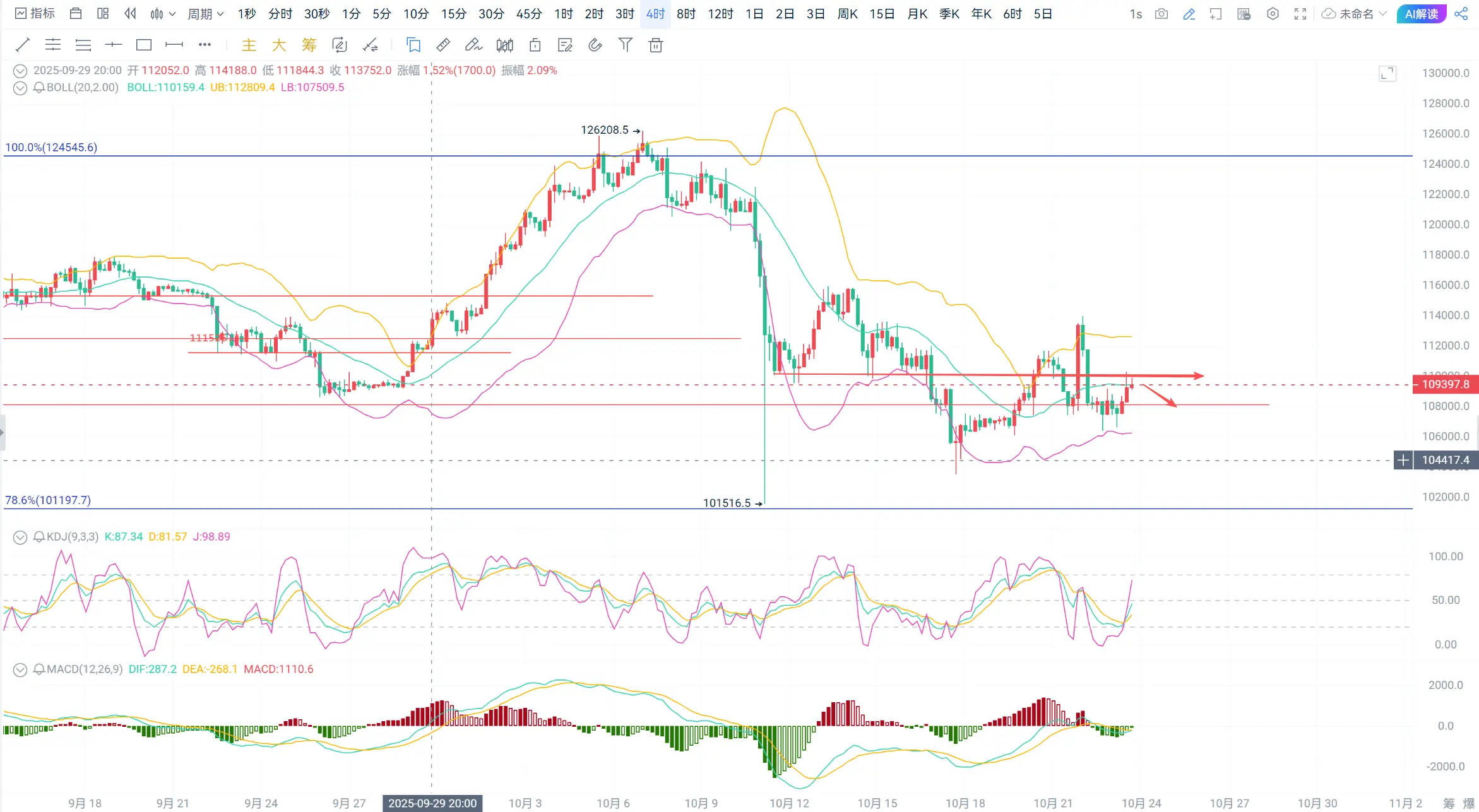
Task: Click the ruler measurement tool
Action: [x=443, y=45]
